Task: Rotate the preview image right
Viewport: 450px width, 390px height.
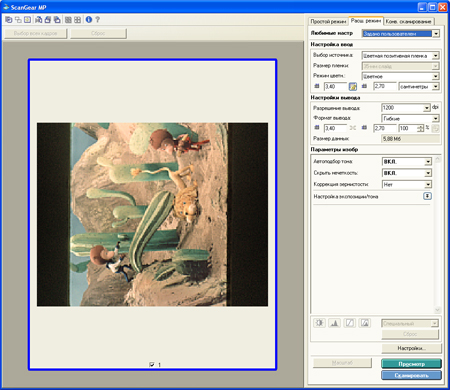Action: 57,20
